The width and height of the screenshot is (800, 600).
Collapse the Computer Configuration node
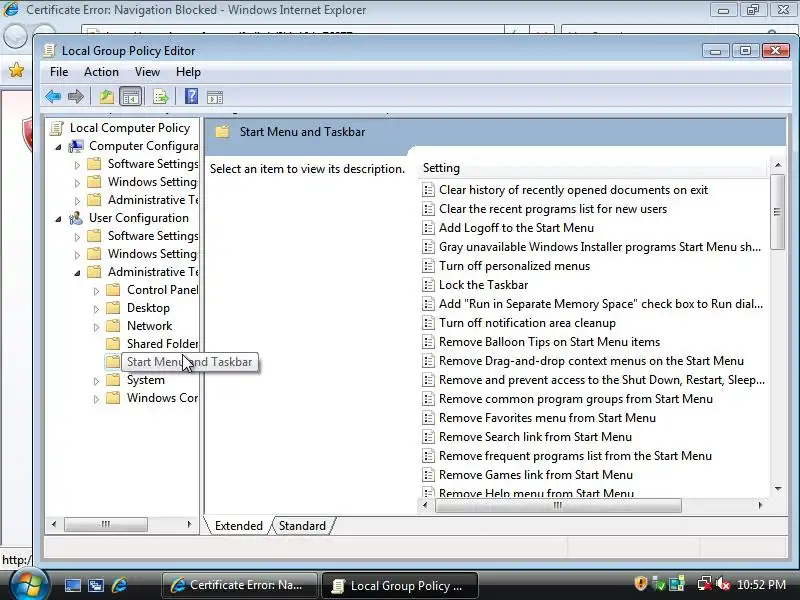[x=58, y=147]
